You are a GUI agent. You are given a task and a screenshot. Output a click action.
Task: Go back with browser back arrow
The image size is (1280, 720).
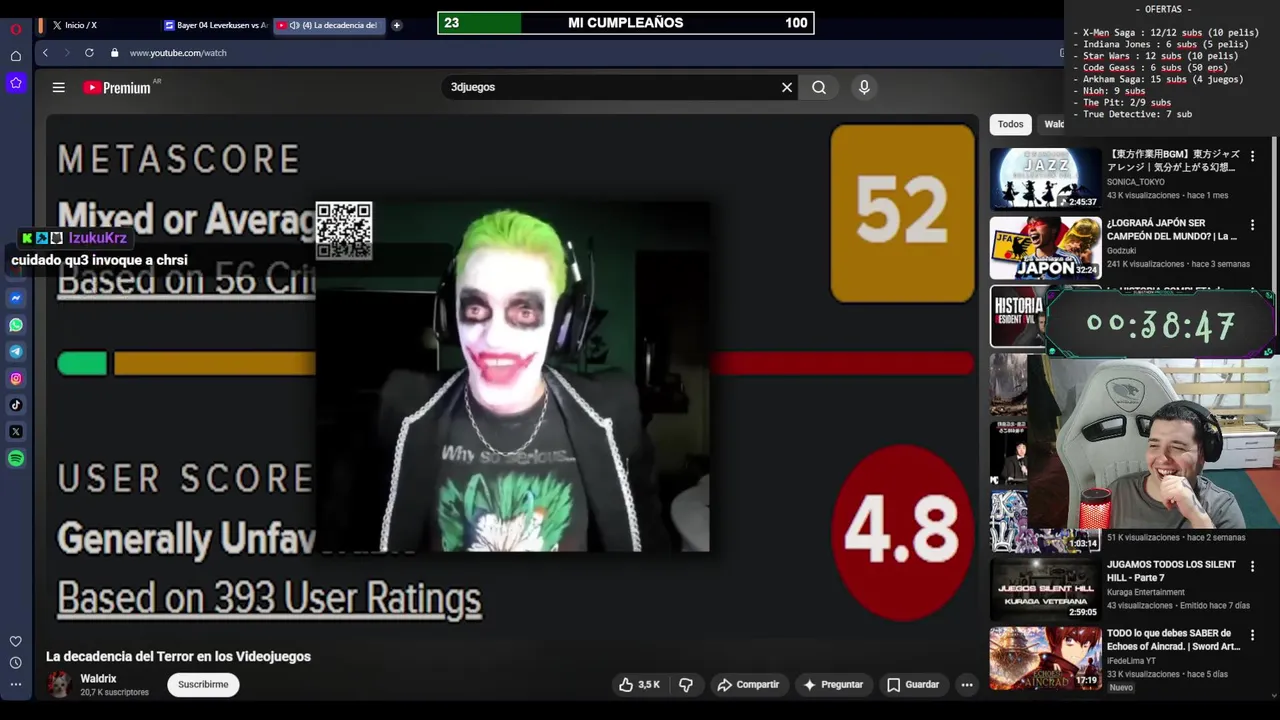[45, 53]
